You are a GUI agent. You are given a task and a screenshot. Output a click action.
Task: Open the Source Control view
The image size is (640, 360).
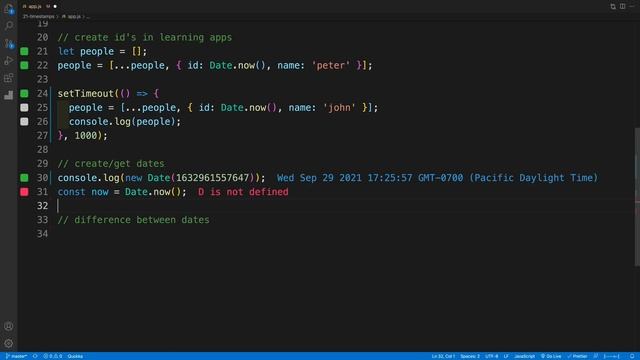click(x=9, y=43)
